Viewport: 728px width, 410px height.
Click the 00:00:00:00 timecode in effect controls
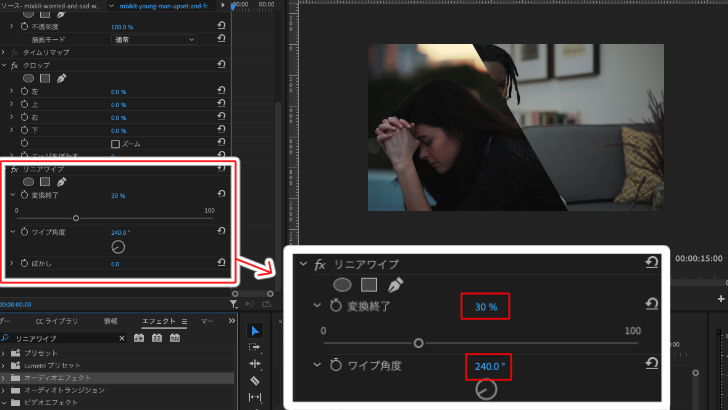point(16,305)
